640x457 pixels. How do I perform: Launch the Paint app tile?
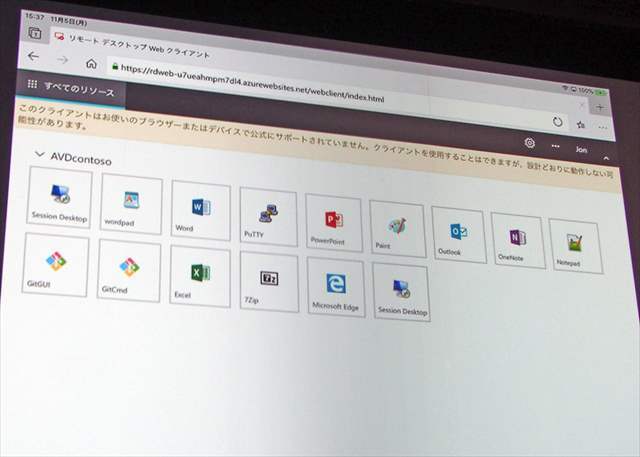(x=398, y=229)
